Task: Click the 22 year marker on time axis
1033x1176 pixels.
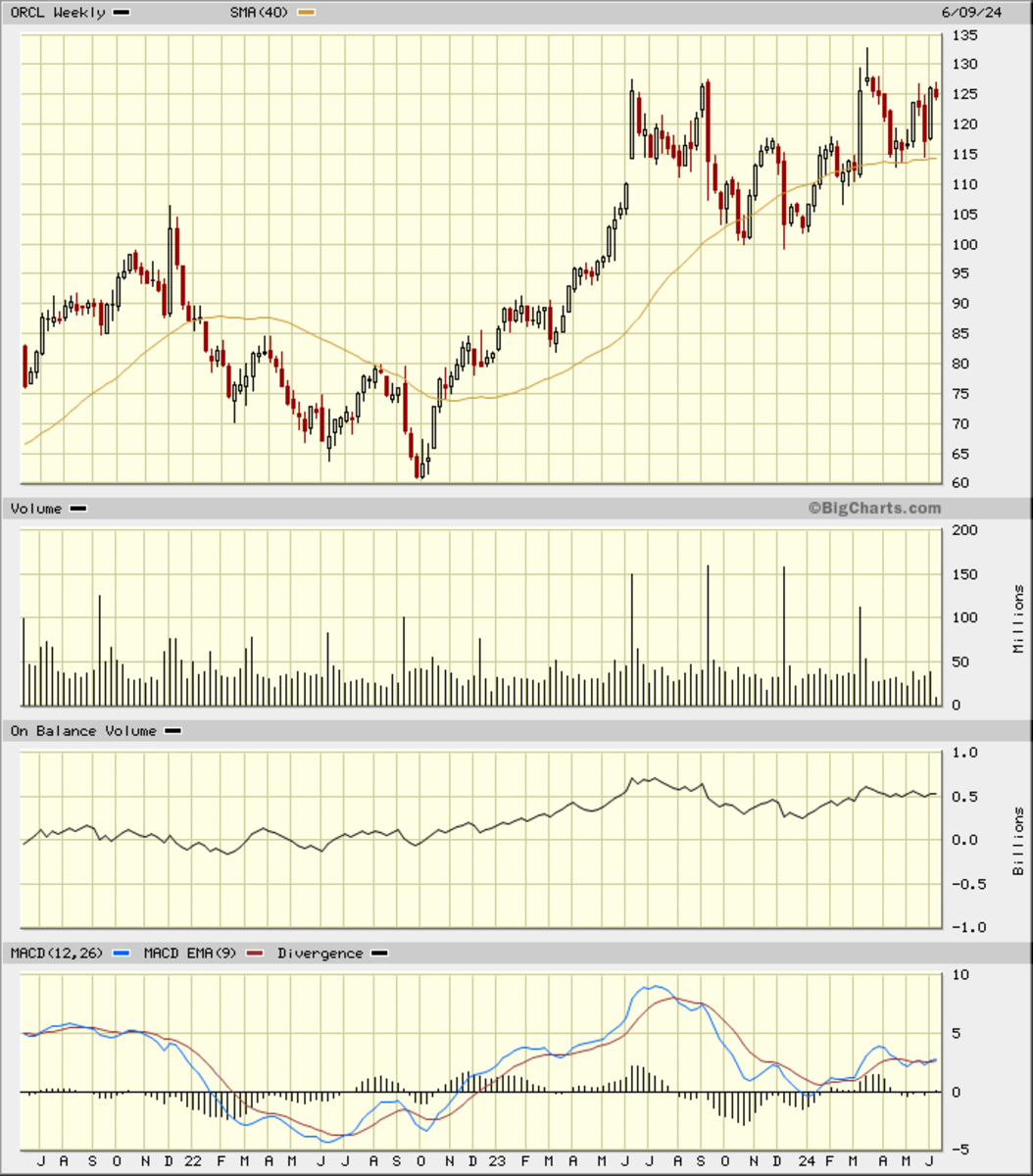Action: 193,1161
